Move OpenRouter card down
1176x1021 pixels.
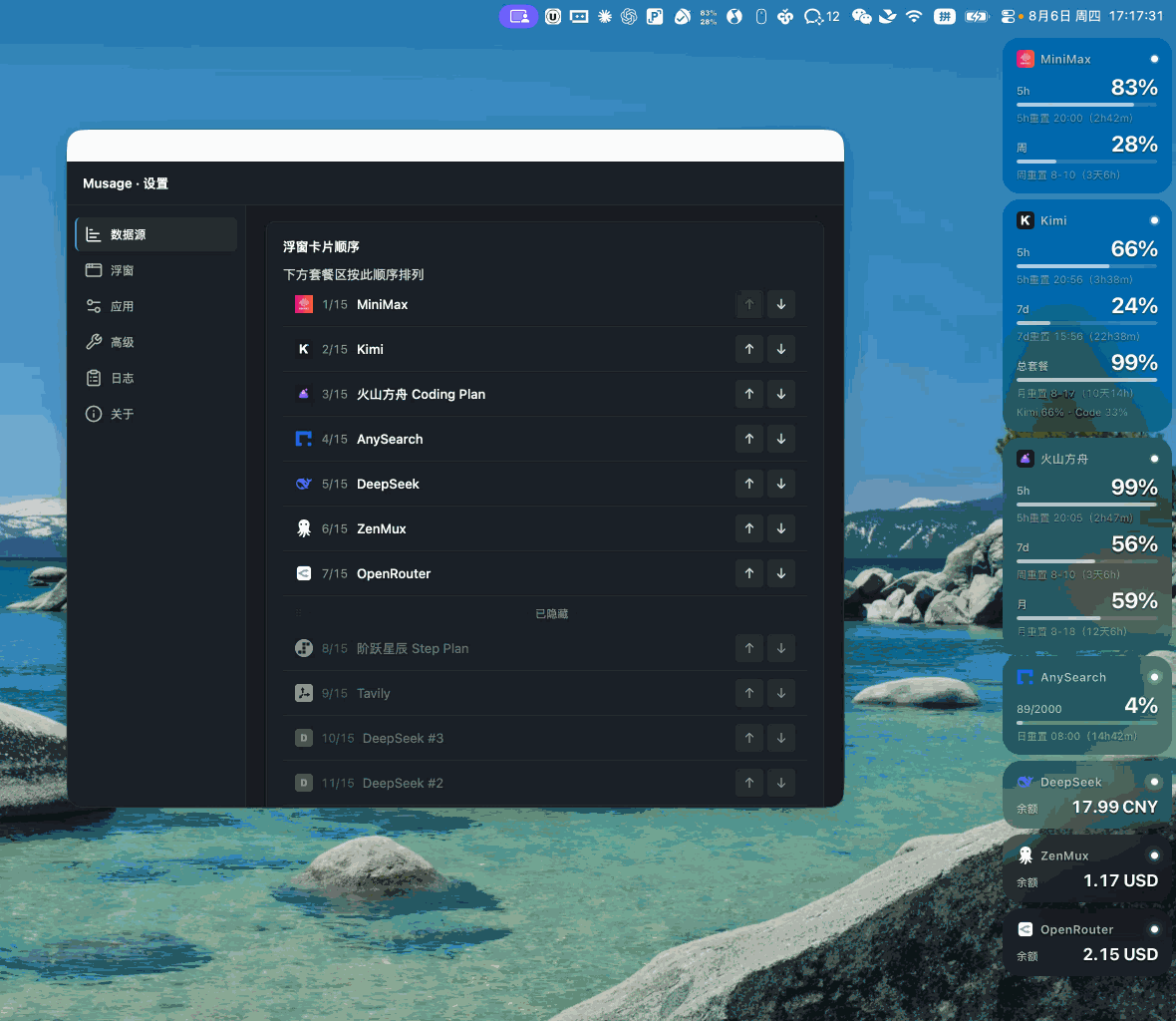780,573
